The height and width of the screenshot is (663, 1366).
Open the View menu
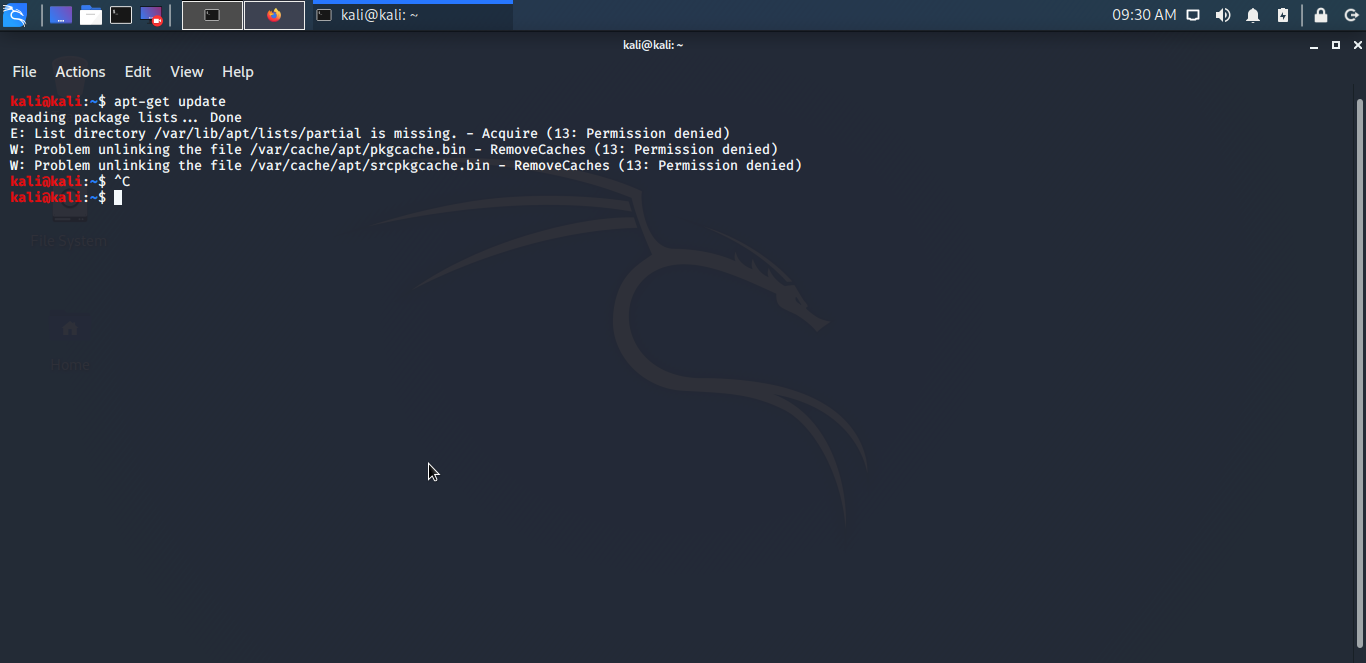pos(187,72)
